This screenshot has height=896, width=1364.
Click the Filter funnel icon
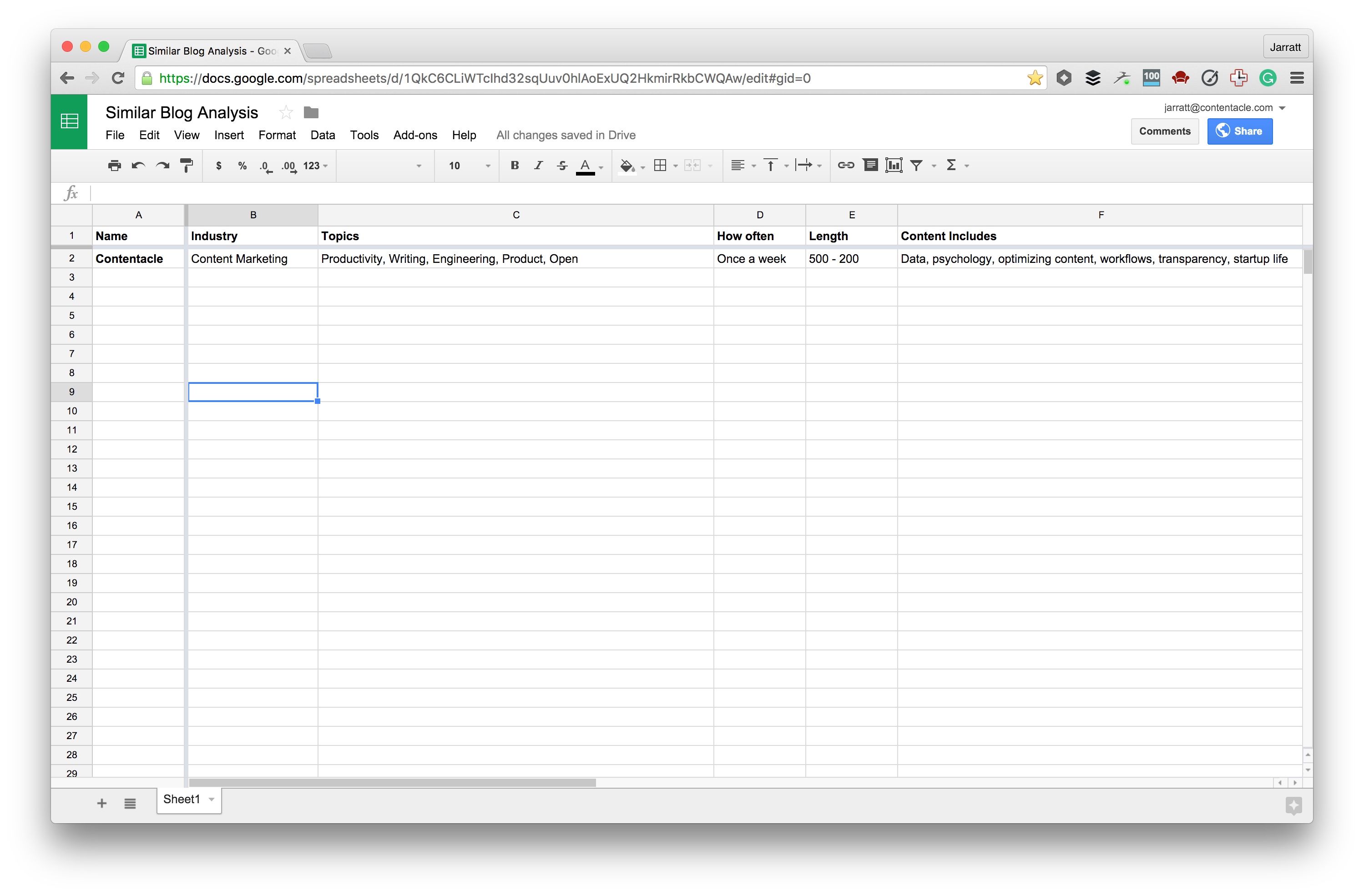[x=916, y=166]
